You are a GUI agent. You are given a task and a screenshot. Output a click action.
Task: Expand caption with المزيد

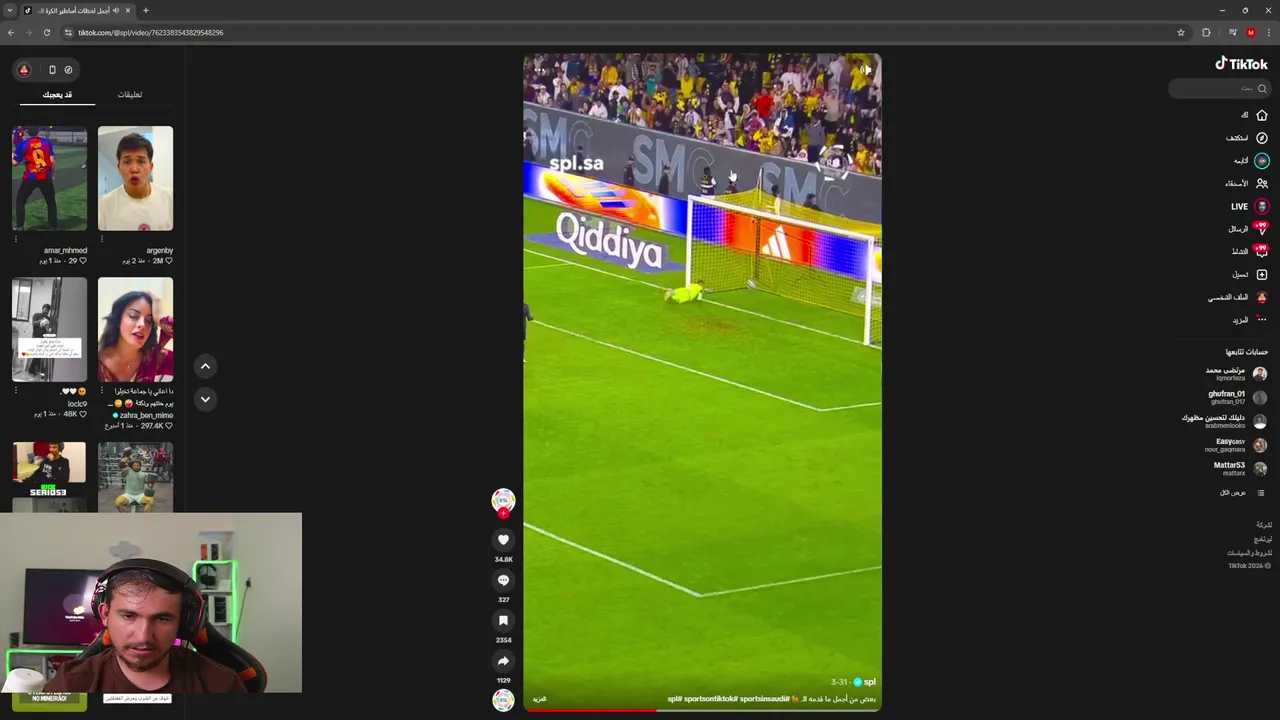click(539, 699)
